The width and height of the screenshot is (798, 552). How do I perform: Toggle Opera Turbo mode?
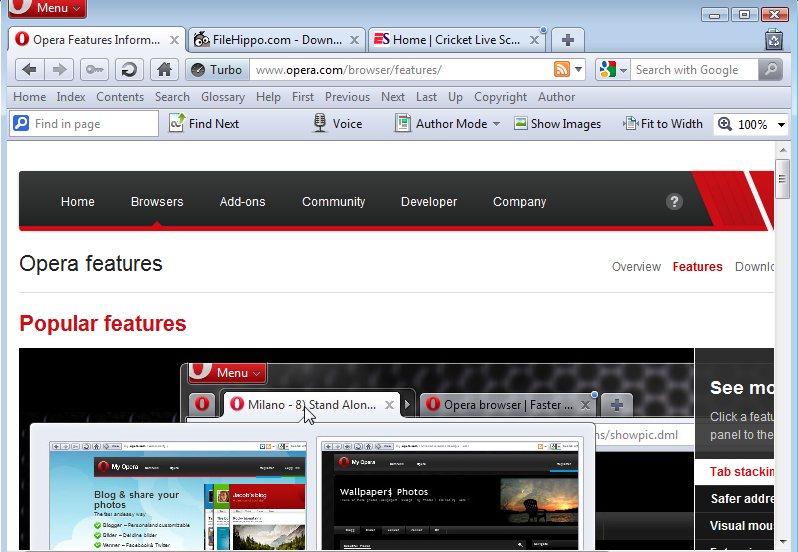tap(217, 70)
